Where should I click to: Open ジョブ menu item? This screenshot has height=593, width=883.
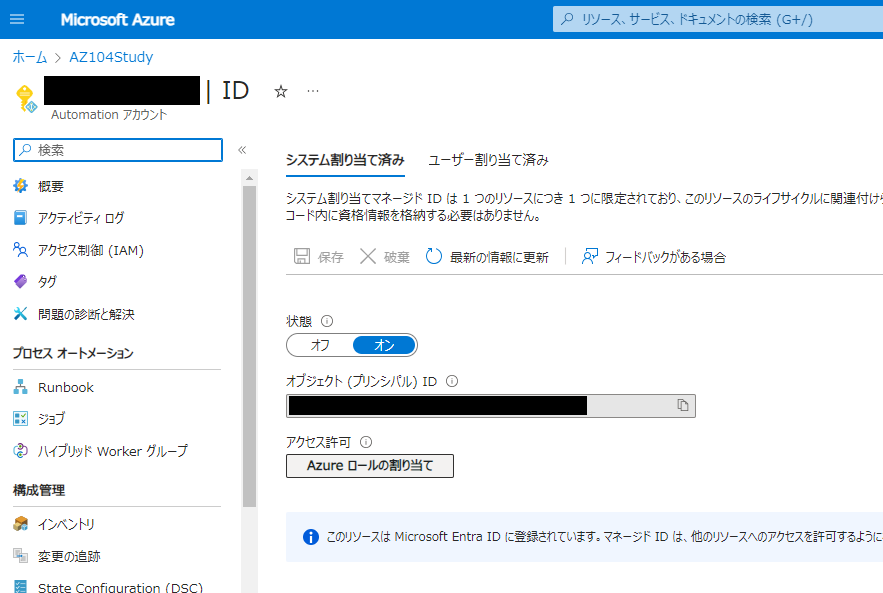pyautogui.click(x=51, y=418)
